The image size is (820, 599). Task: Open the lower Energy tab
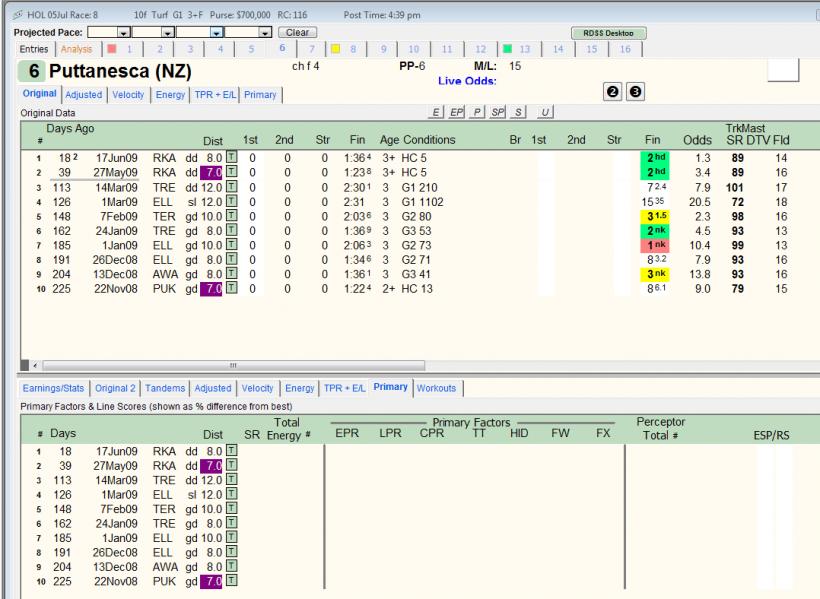[300, 388]
